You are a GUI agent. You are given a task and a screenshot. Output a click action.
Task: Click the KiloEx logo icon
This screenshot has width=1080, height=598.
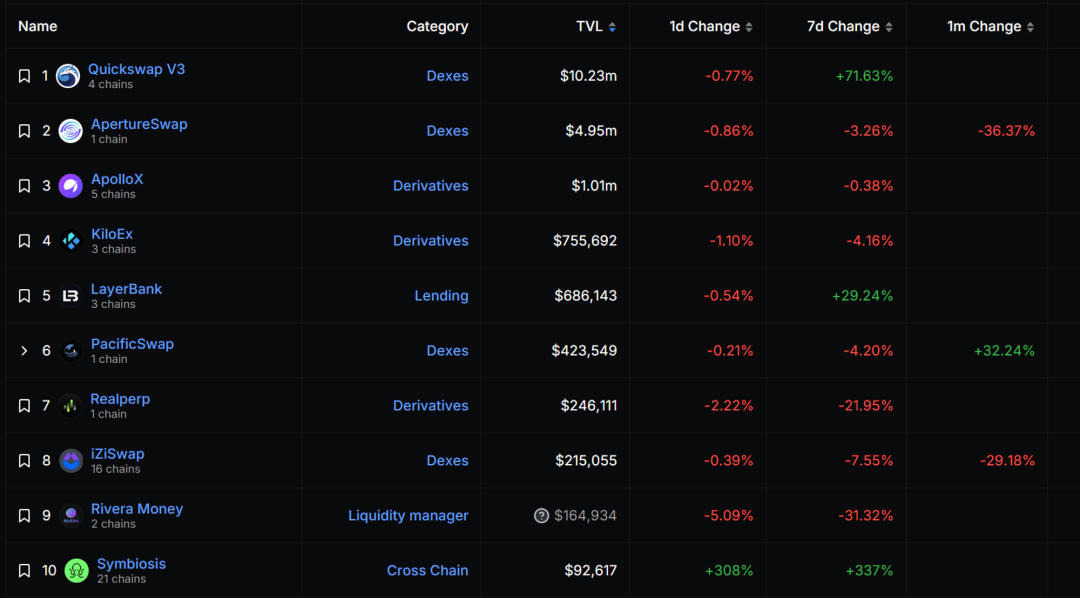point(71,241)
